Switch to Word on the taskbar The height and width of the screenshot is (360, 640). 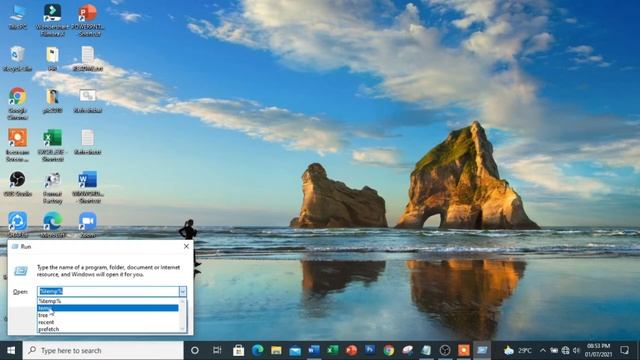point(313,350)
